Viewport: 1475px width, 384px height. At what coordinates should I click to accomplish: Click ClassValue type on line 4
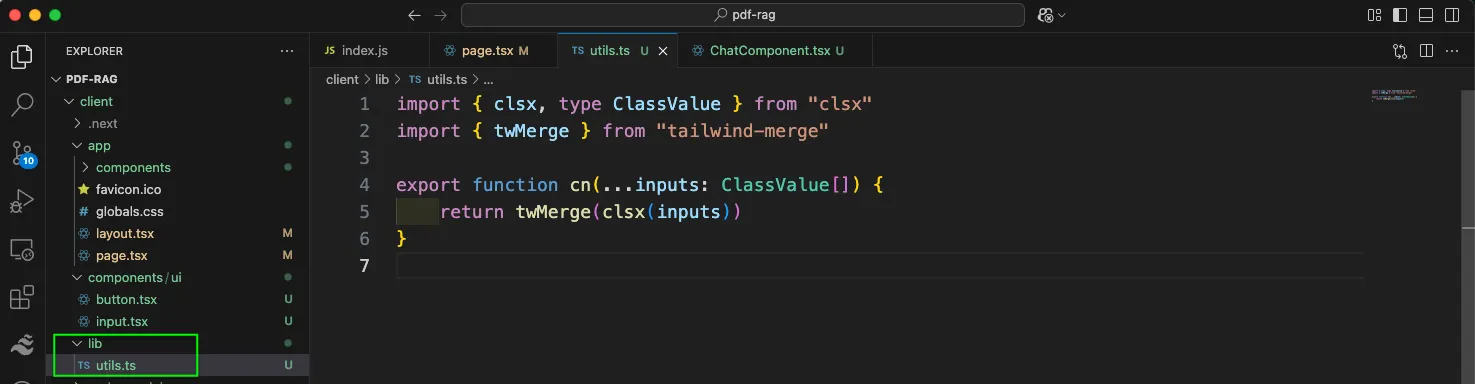pyautogui.click(x=775, y=185)
